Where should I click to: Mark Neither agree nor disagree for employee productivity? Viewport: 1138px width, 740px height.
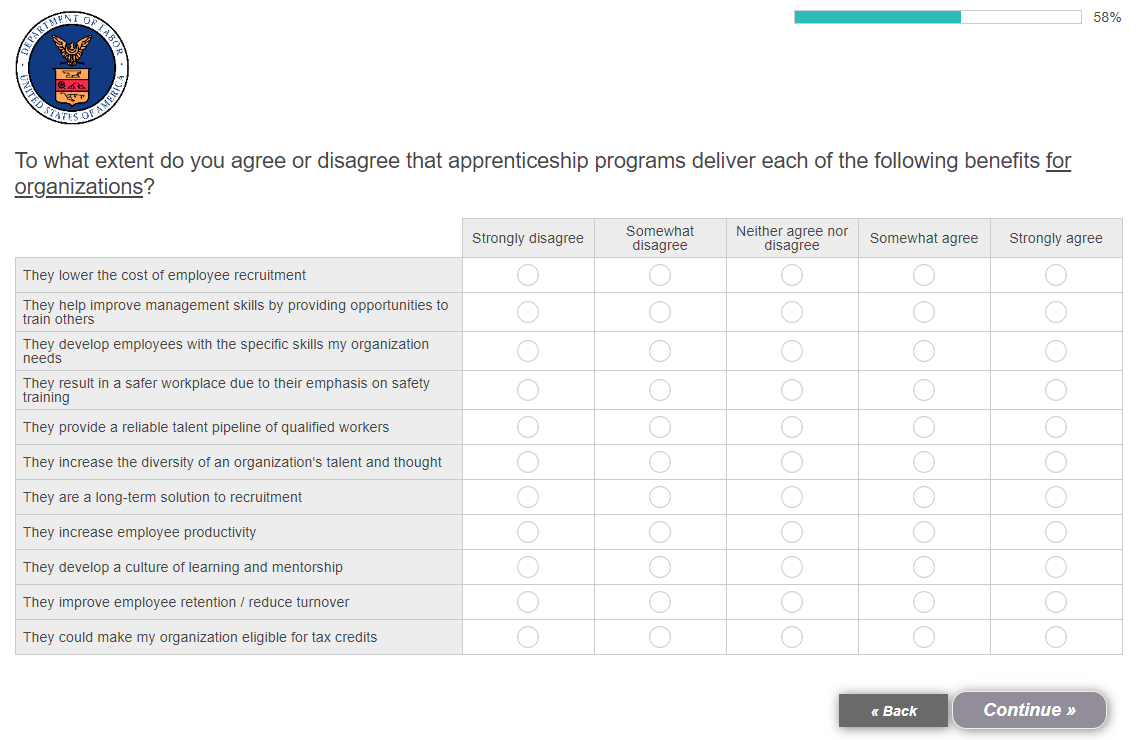[792, 532]
